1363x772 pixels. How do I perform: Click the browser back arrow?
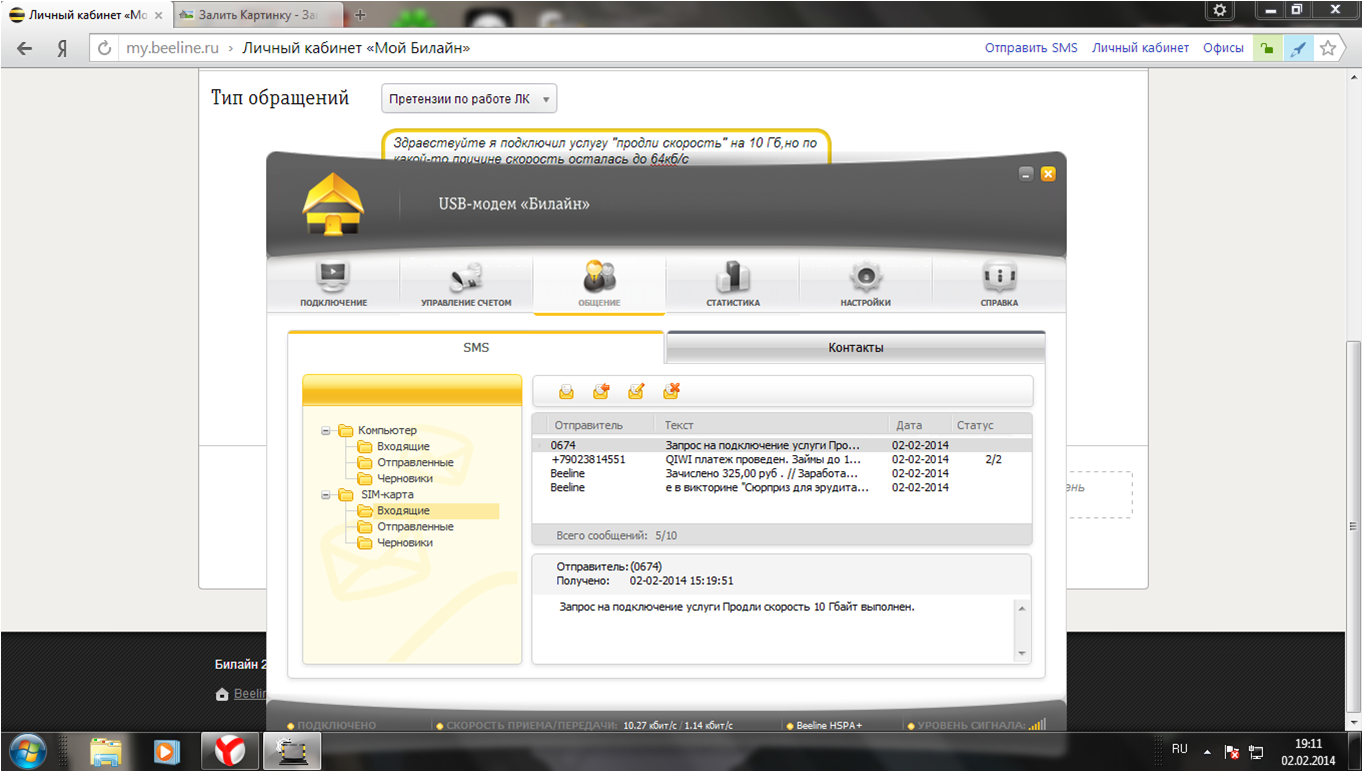(x=25, y=48)
